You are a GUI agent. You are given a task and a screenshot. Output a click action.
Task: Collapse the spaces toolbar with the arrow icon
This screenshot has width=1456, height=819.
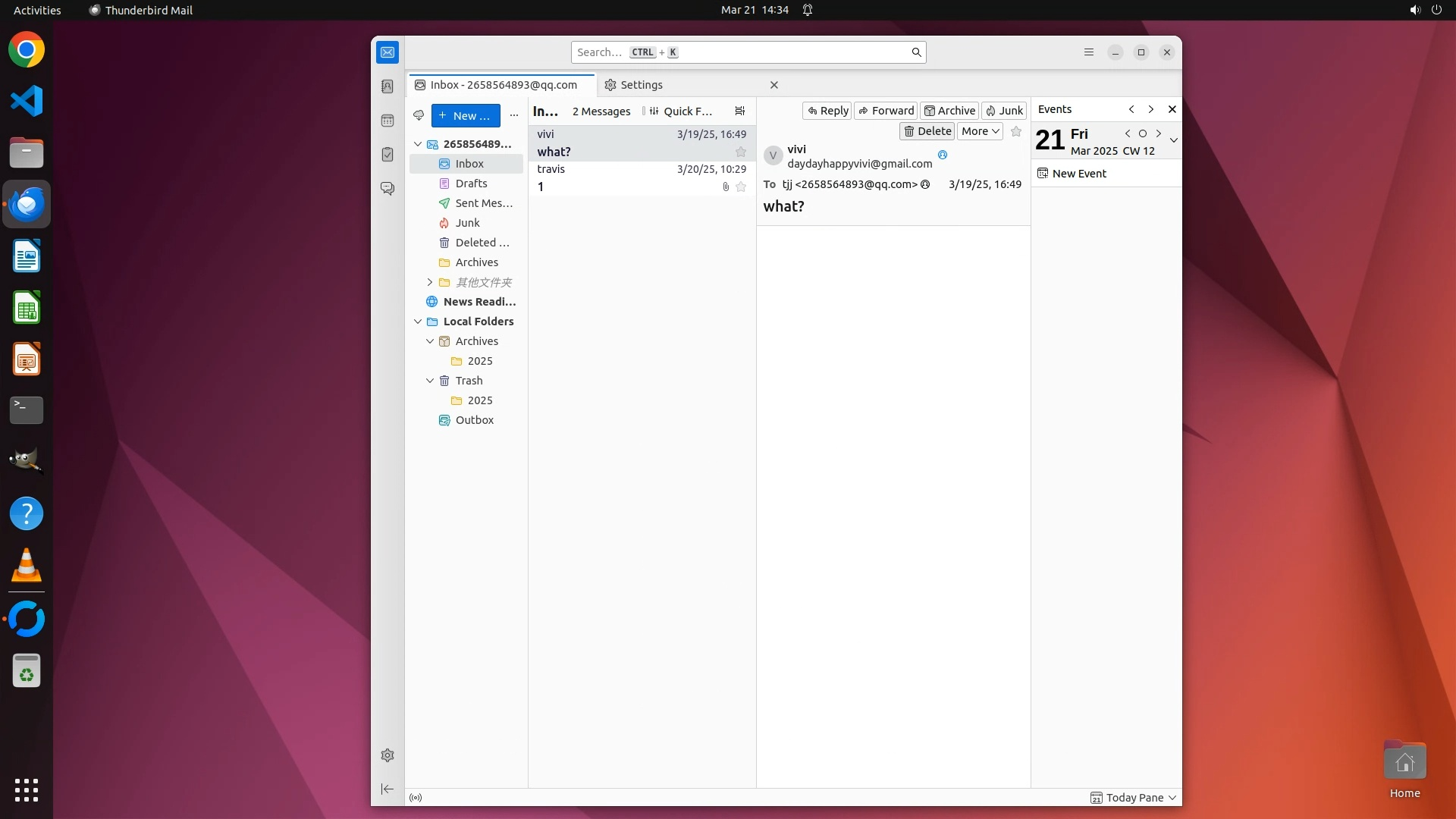(388, 789)
